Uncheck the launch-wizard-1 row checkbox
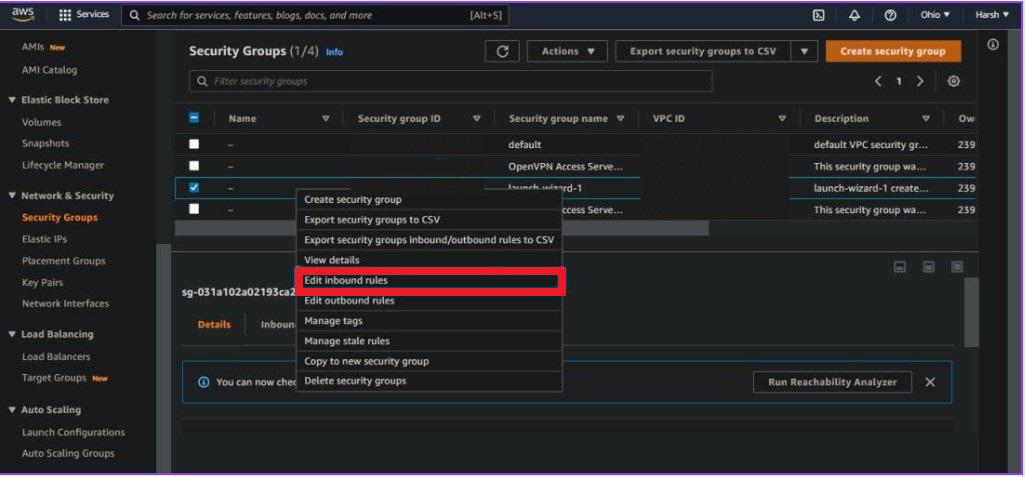The image size is (1025, 477). point(194,188)
